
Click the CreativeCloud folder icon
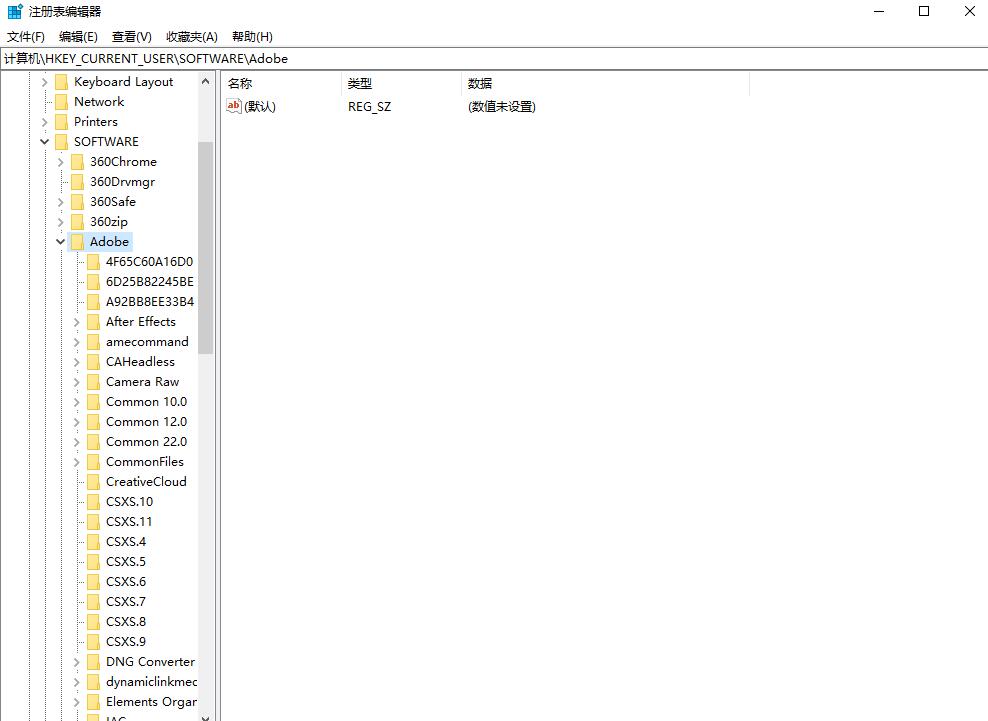[94, 481]
